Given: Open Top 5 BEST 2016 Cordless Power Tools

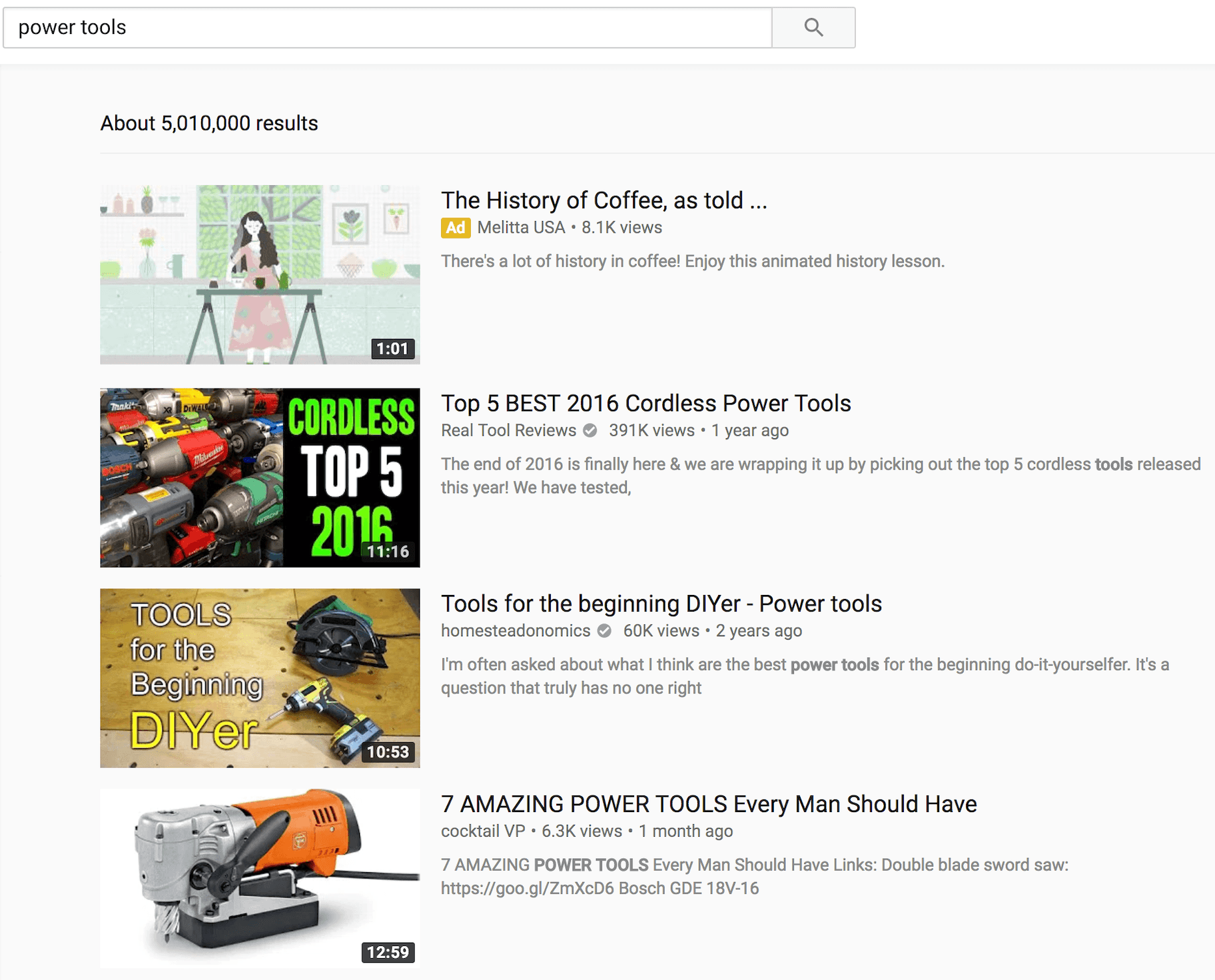Looking at the screenshot, I should pyautogui.click(x=645, y=403).
